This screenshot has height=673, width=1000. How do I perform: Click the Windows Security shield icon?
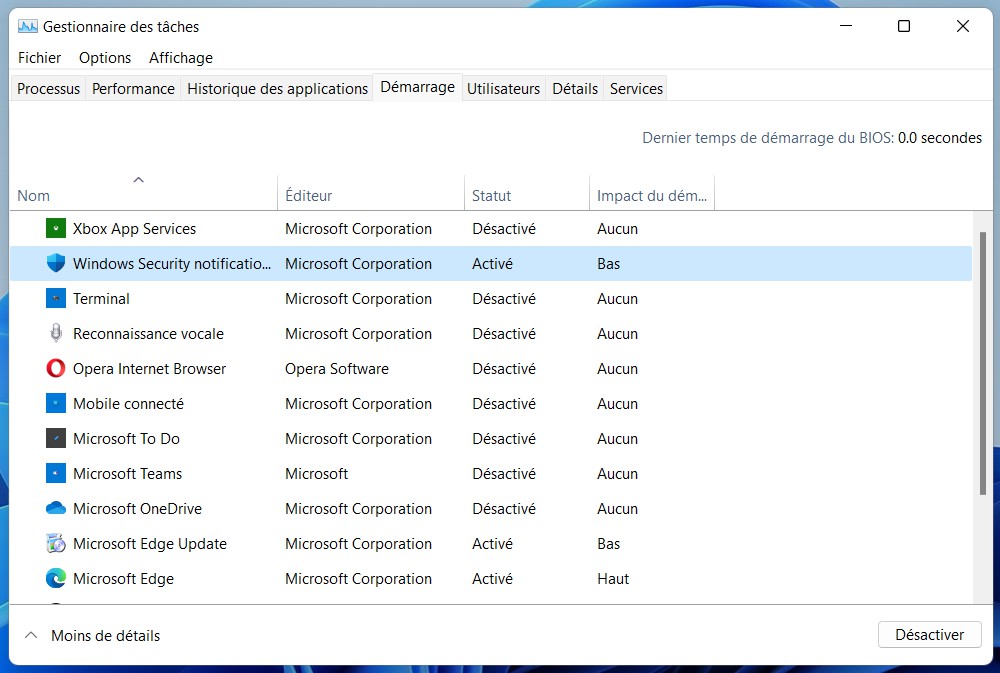(55, 263)
